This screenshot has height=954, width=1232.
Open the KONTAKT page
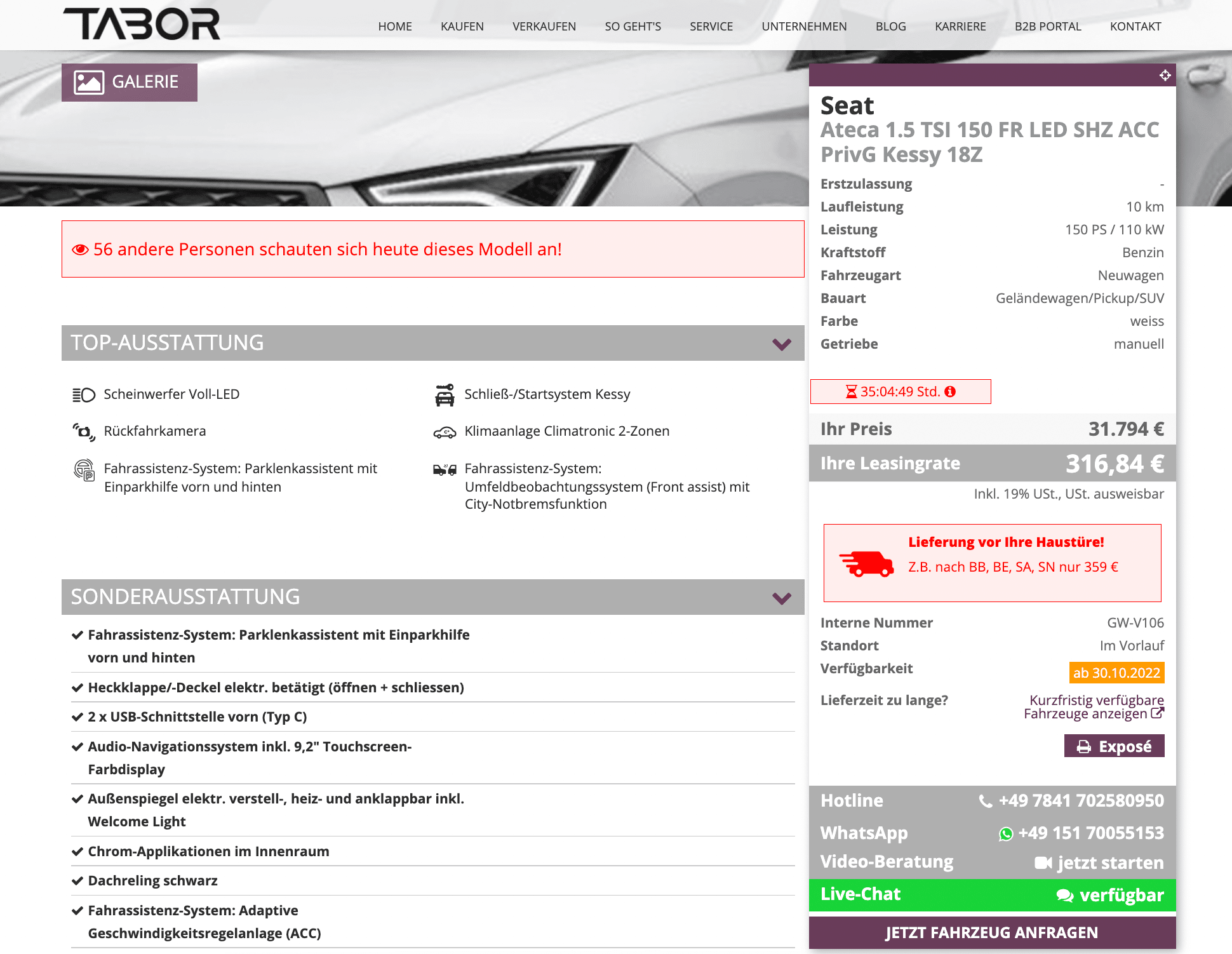point(1135,27)
